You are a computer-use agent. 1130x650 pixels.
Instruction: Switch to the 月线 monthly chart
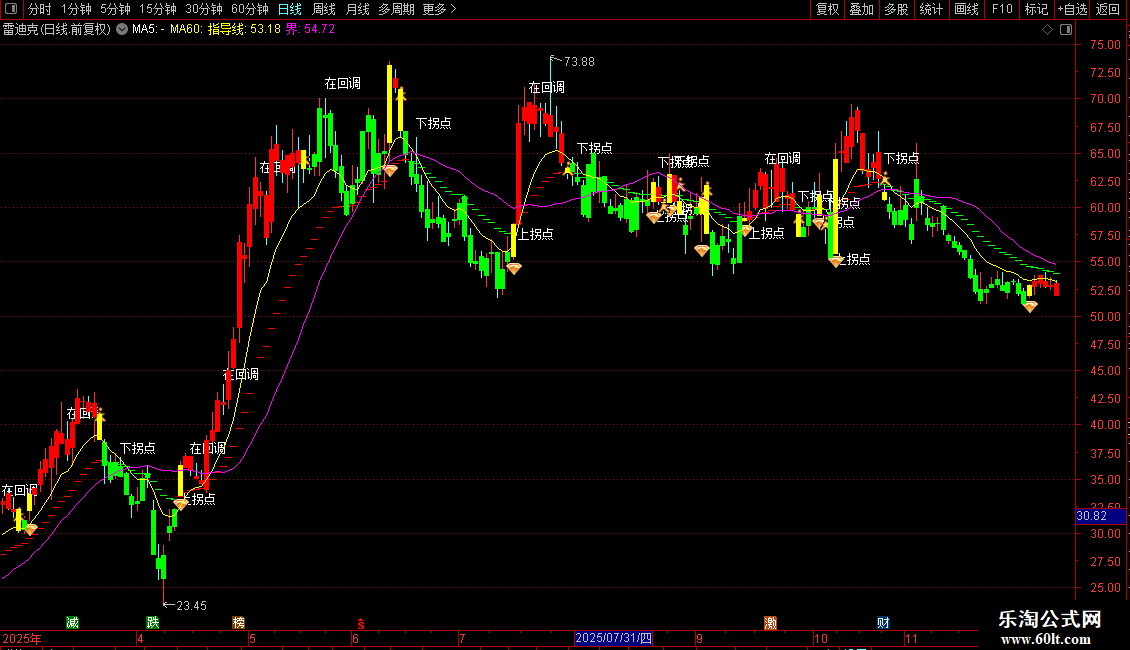[357, 9]
